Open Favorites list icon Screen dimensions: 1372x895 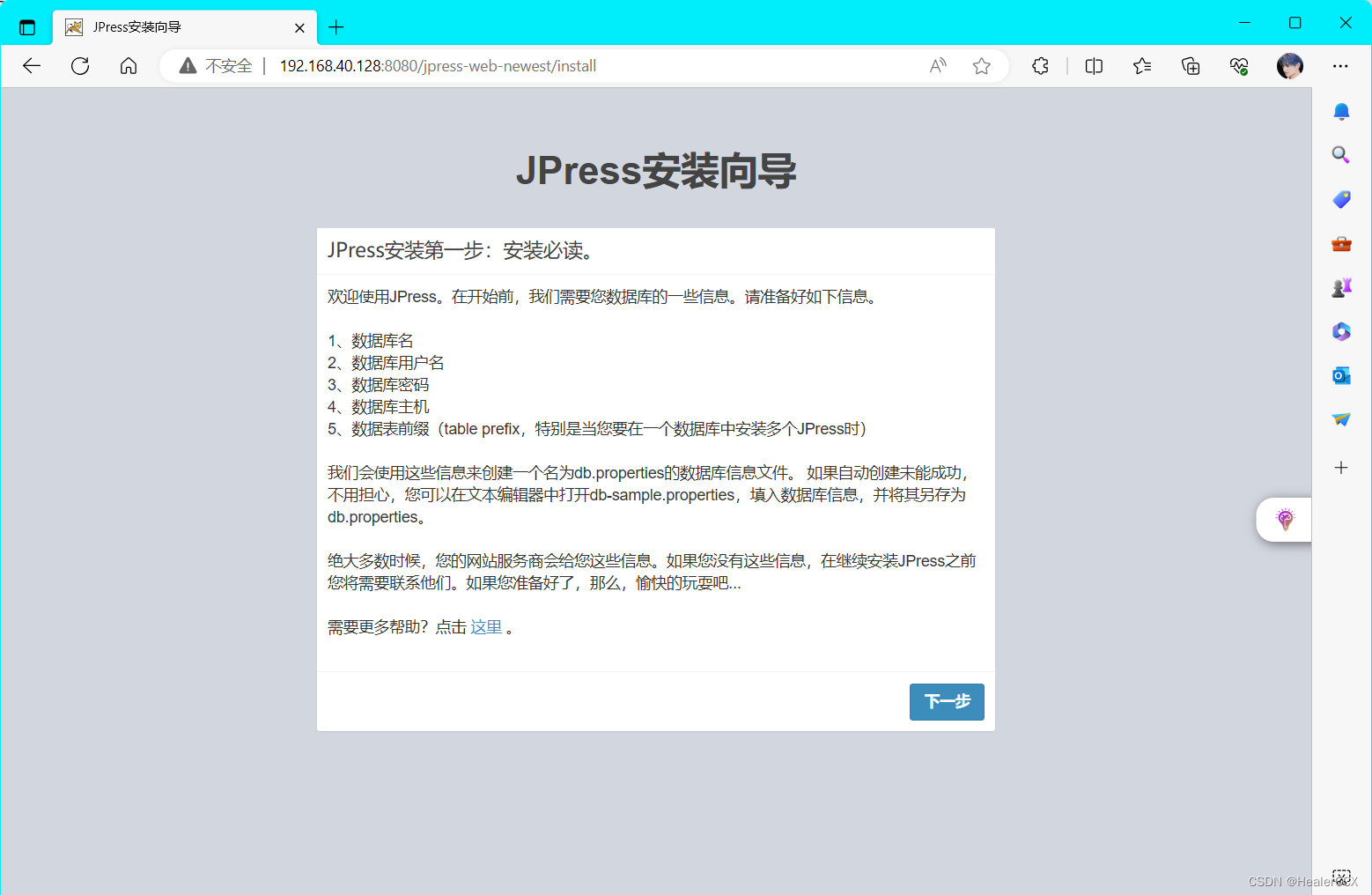tap(1142, 66)
